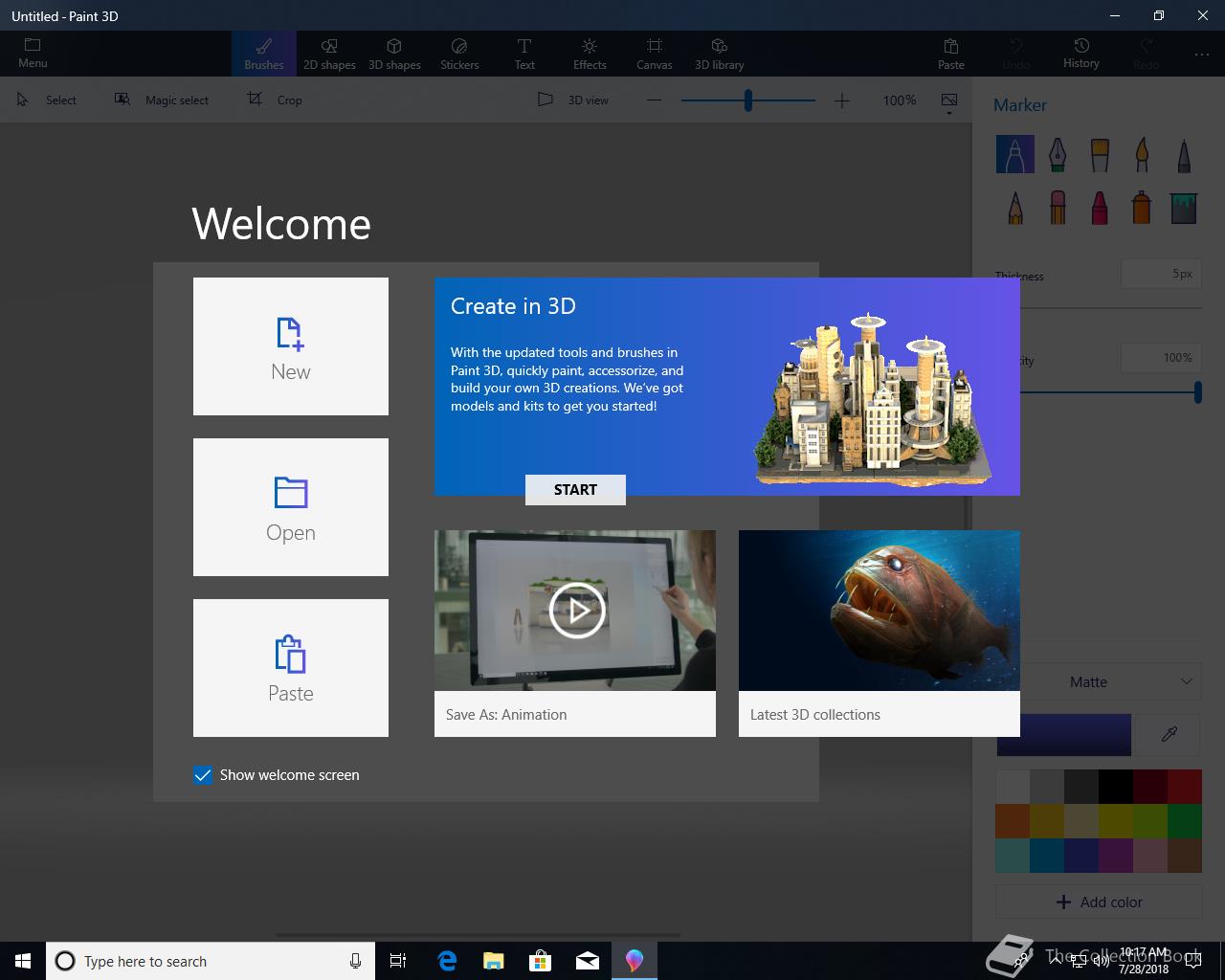The height and width of the screenshot is (980, 1225).
Task: Click the Paste tile on welcome screen
Action: coord(291,668)
